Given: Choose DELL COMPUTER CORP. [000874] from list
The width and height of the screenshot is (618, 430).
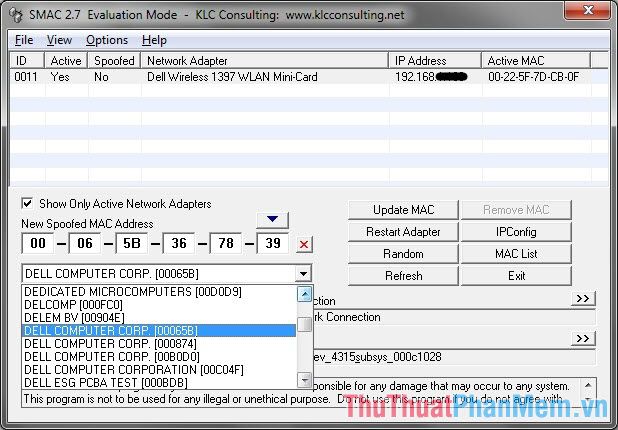Looking at the screenshot, I should point(159,343).
